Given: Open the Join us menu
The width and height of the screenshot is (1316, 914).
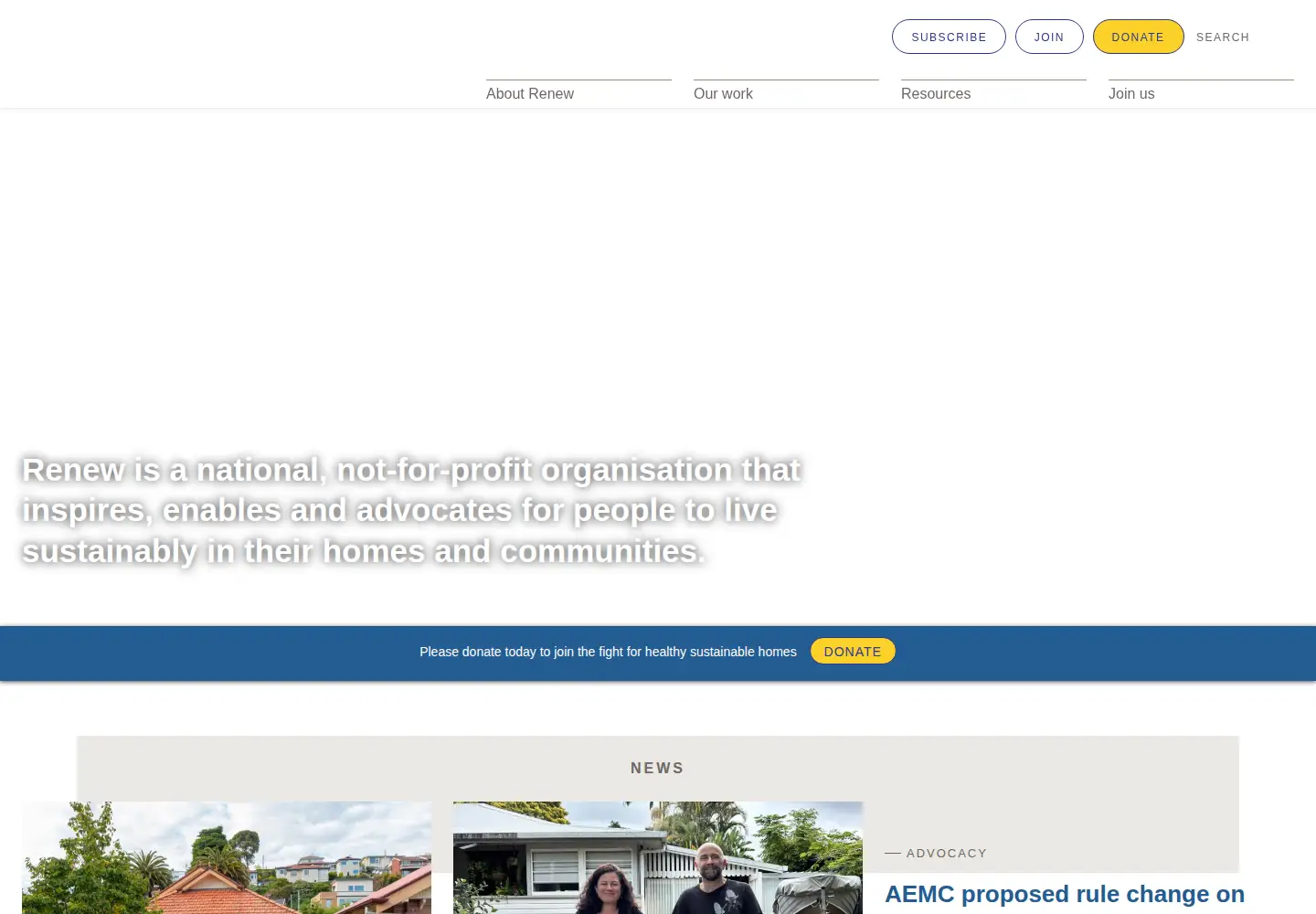Looking at the screenshot, I should tap(1131, 93).
